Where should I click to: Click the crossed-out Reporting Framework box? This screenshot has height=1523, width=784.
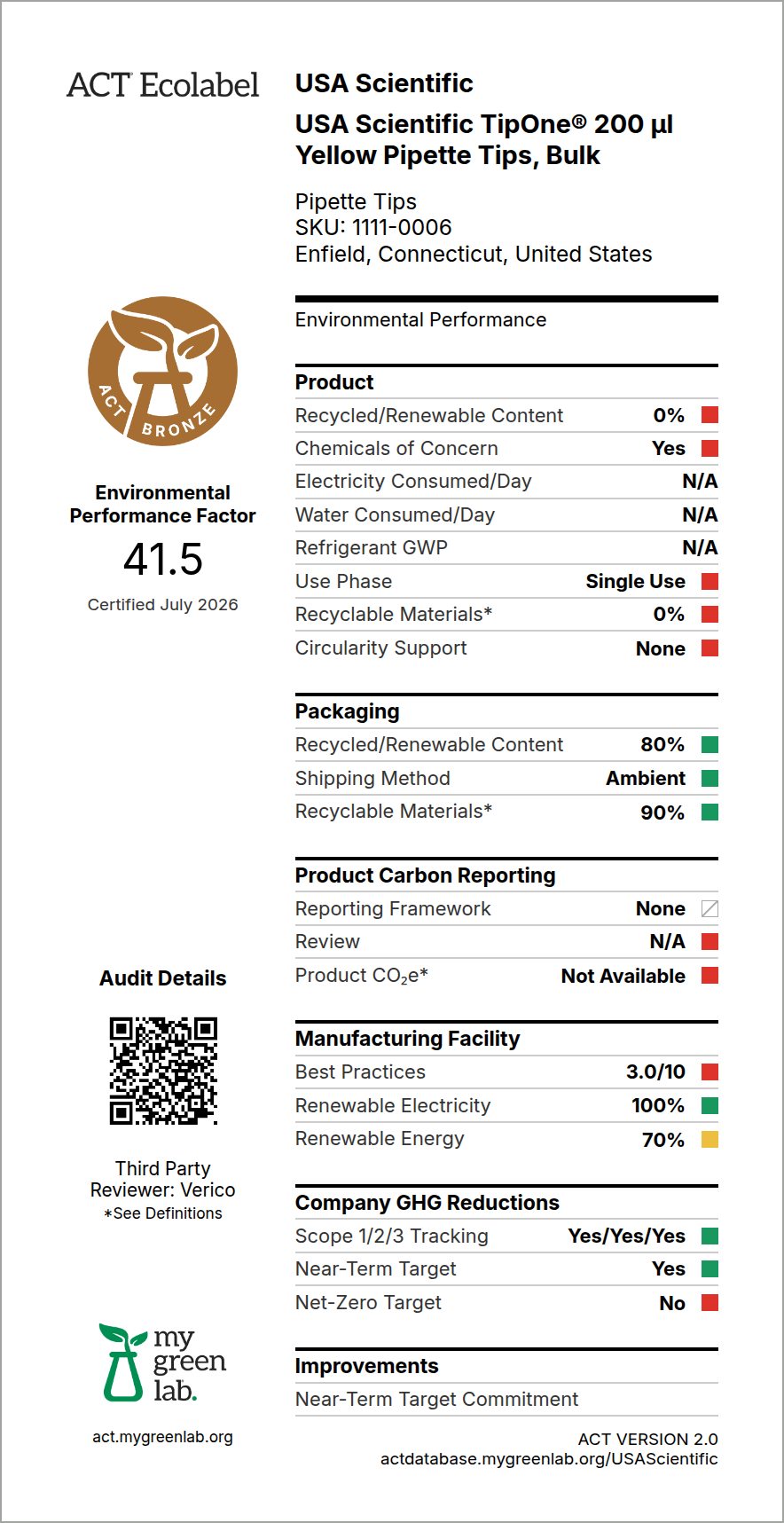[x=710, y=908]
